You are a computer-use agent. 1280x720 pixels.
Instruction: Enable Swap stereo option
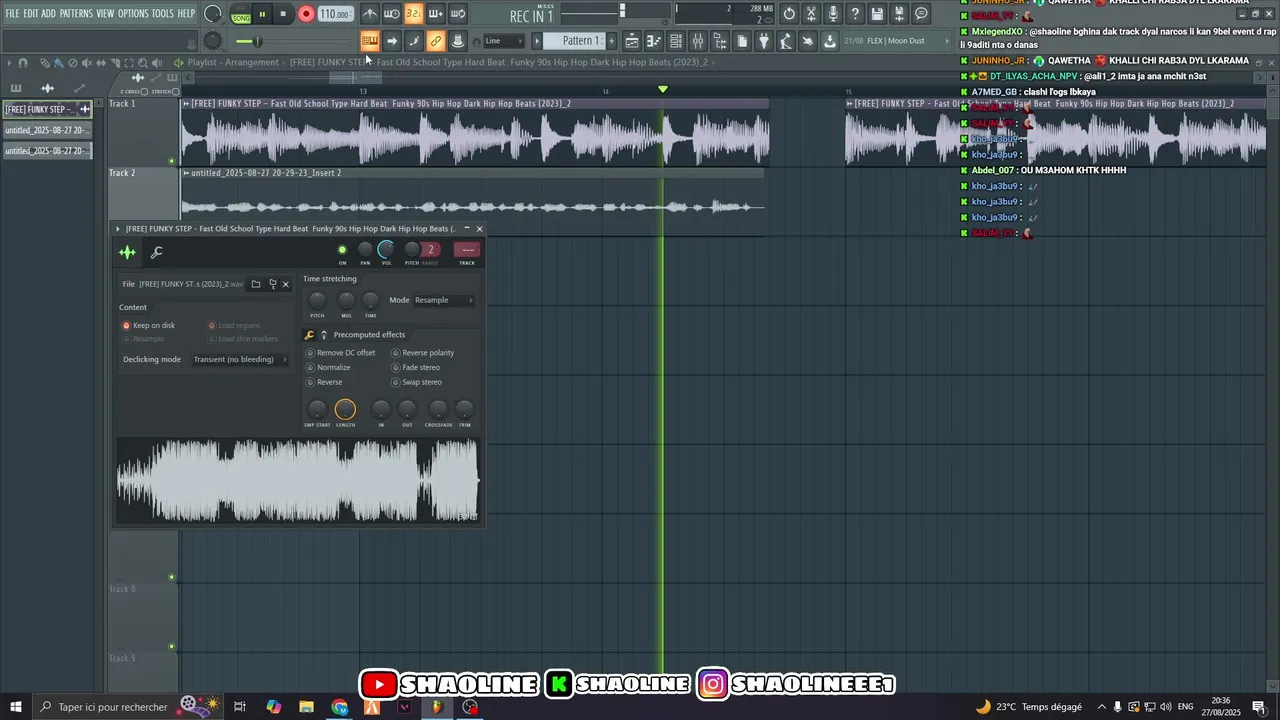(x=417, y=382)
